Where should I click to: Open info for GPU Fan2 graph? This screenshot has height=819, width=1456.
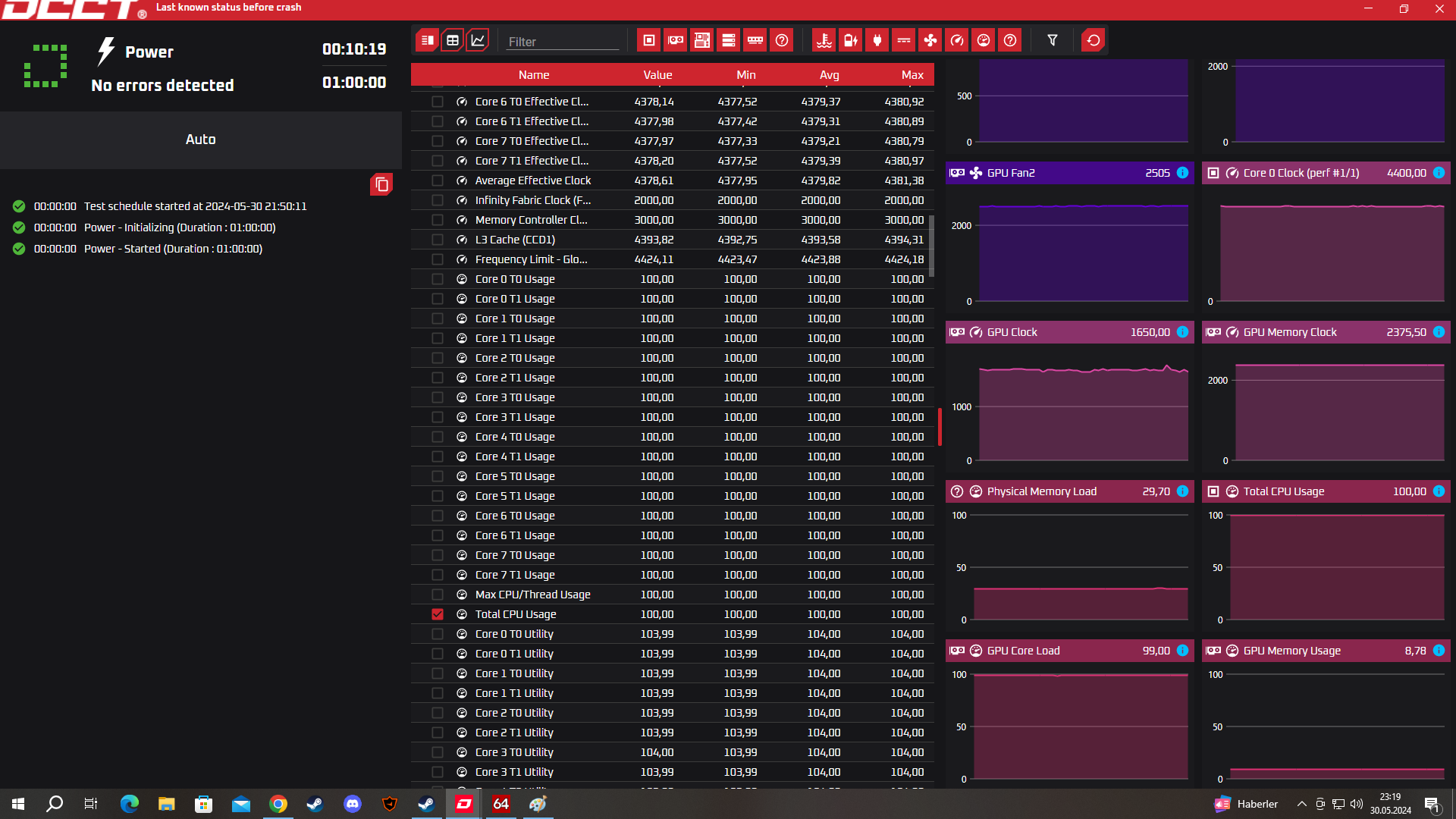(1182, 173)
